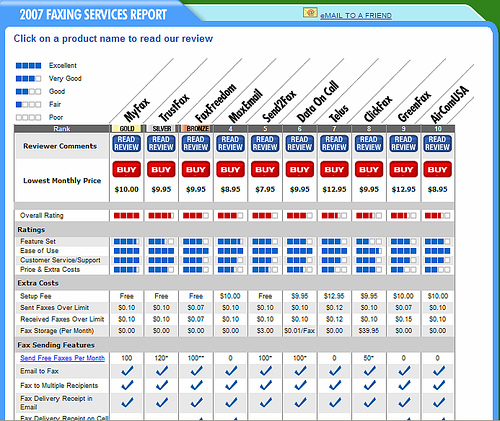This screenshot has height=421, width=500.
Task: Click MyFax's red overall rating bar
Action: tap(127, 216)
